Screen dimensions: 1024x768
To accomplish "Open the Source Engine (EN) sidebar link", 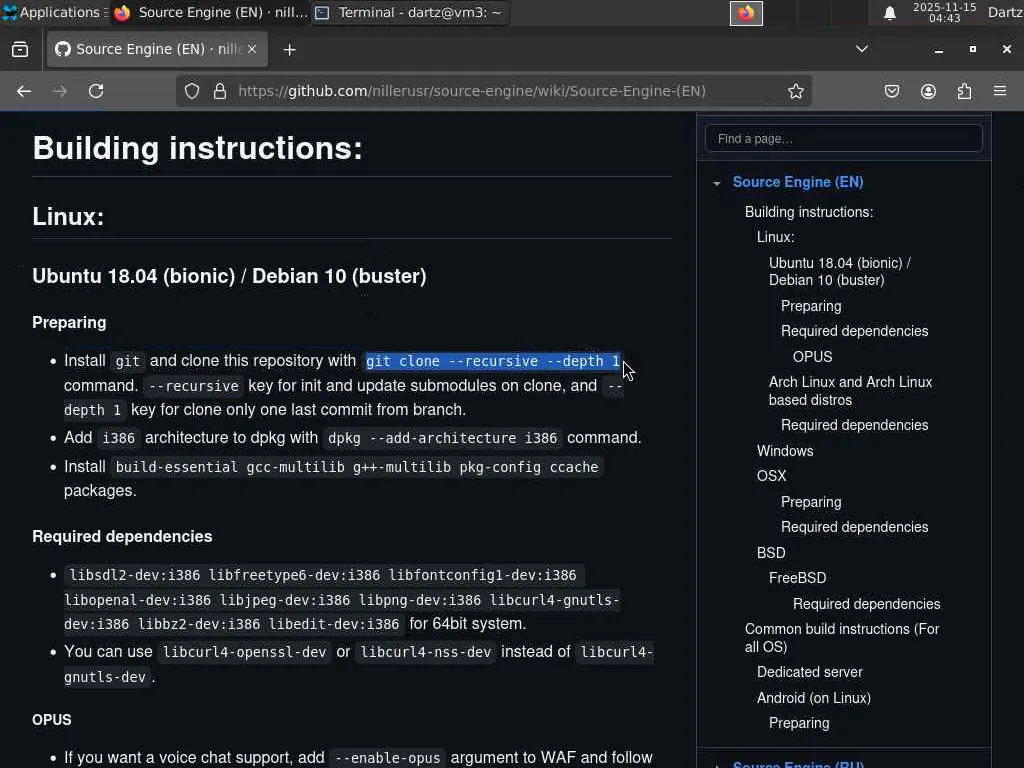I will tap(798, 182).
